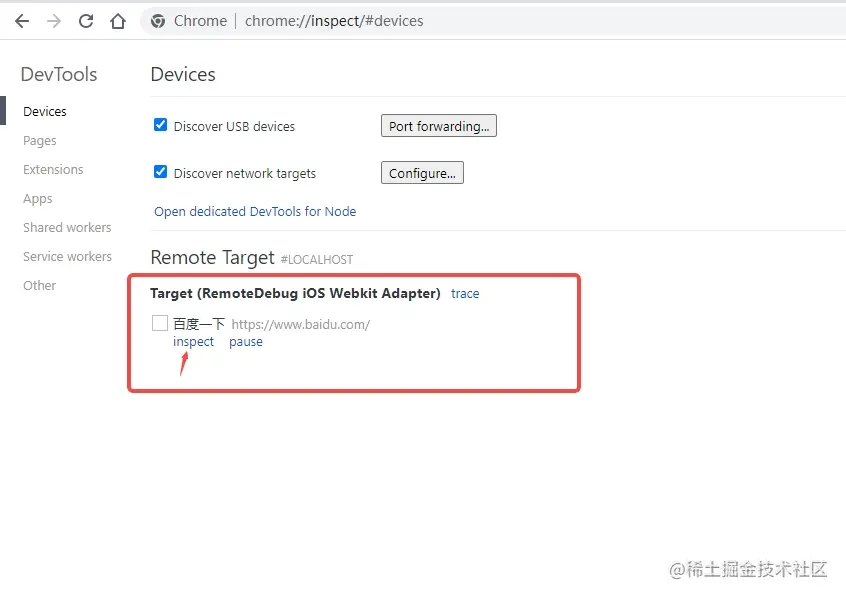Open the Shared workers section
This screenshot has width=846, height=598.
point(67,227)
